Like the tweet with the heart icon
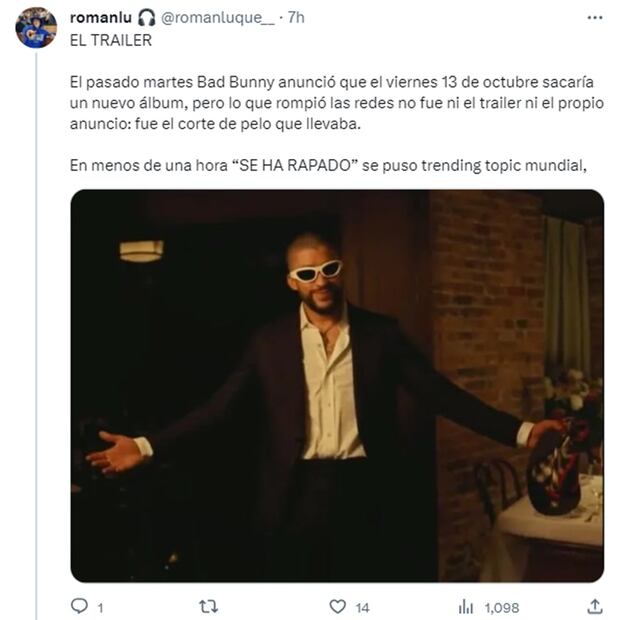The width and height of the screenshot is (622, 620). [x=337, y=606]
